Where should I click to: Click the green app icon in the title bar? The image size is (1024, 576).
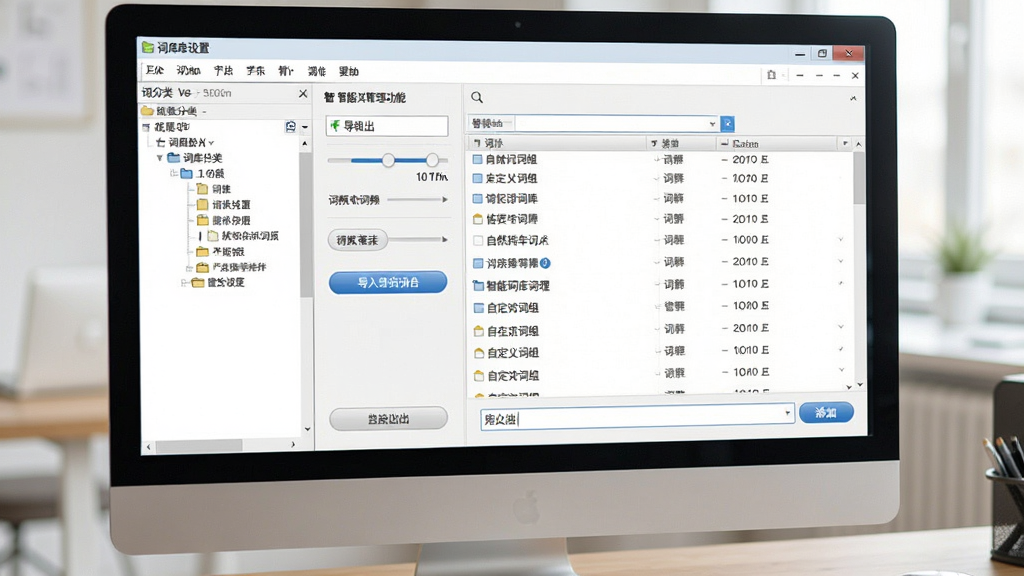(148, 47)
